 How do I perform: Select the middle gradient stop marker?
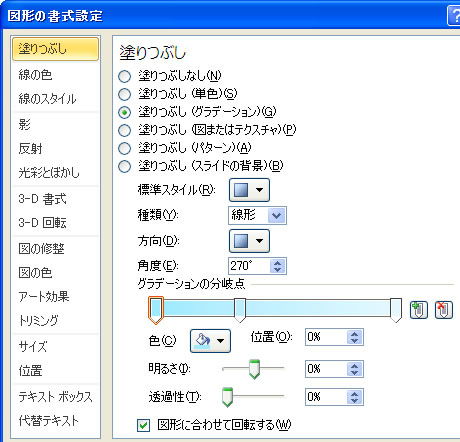click(x=240, y=310)
